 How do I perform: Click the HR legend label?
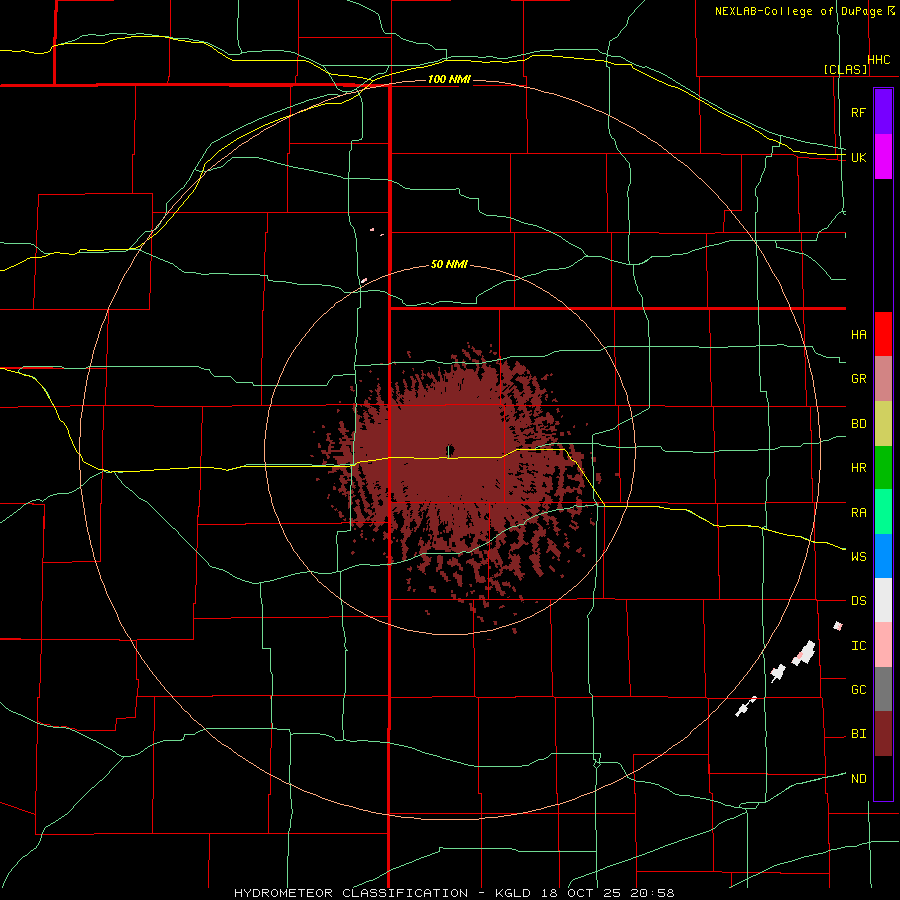[x=858, y=468]
